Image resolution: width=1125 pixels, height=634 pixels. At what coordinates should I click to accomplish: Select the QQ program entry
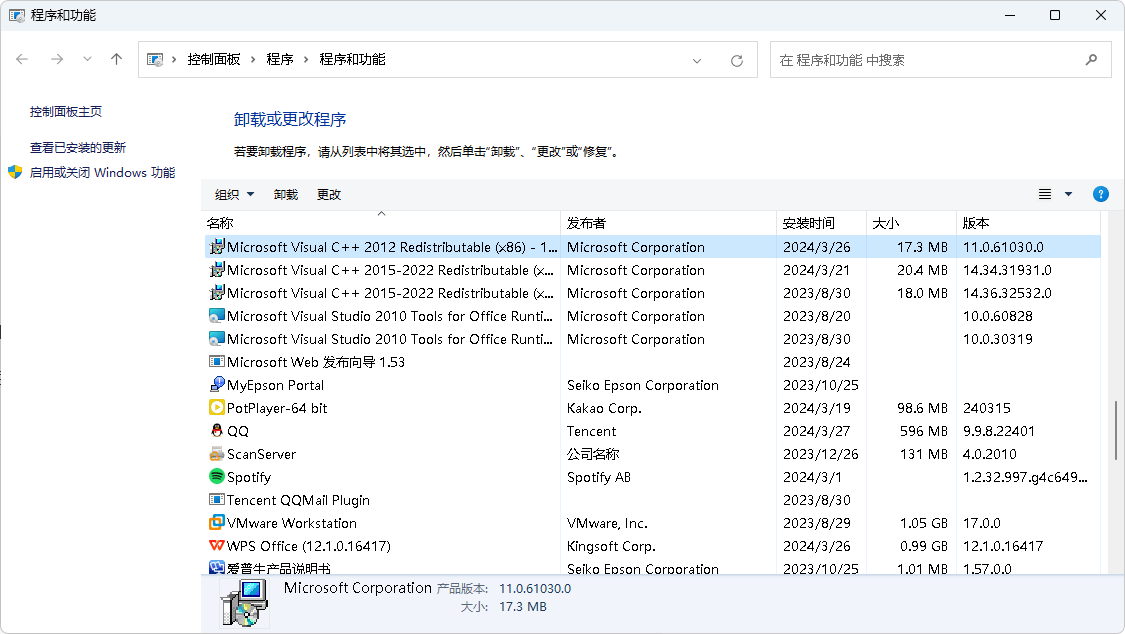pyautogui.click(x=653, y=431)
